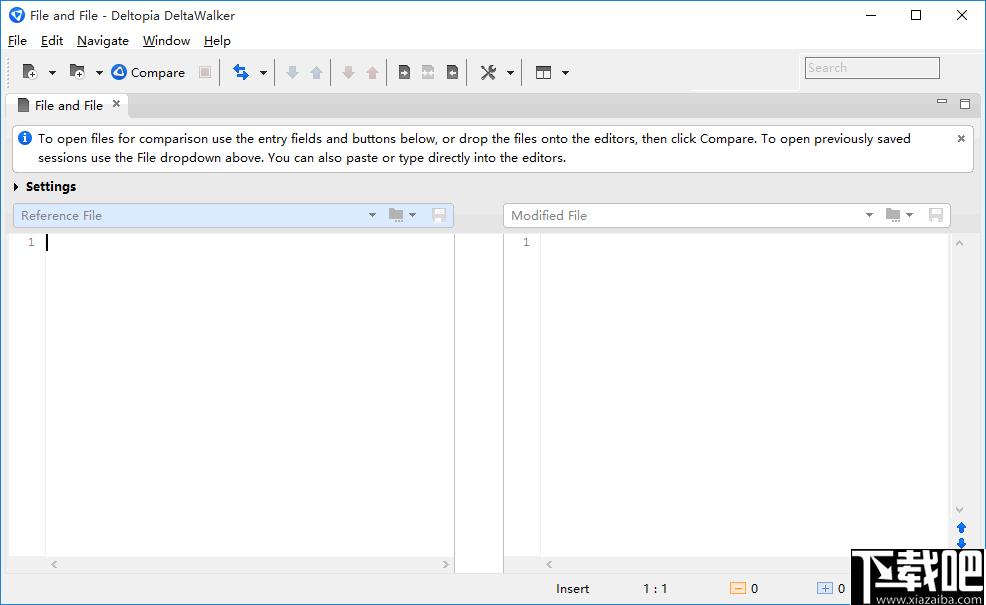Click inside the left Reference editor pane
The width and height of the screenshot is (986, 605).
pos(250,395)
